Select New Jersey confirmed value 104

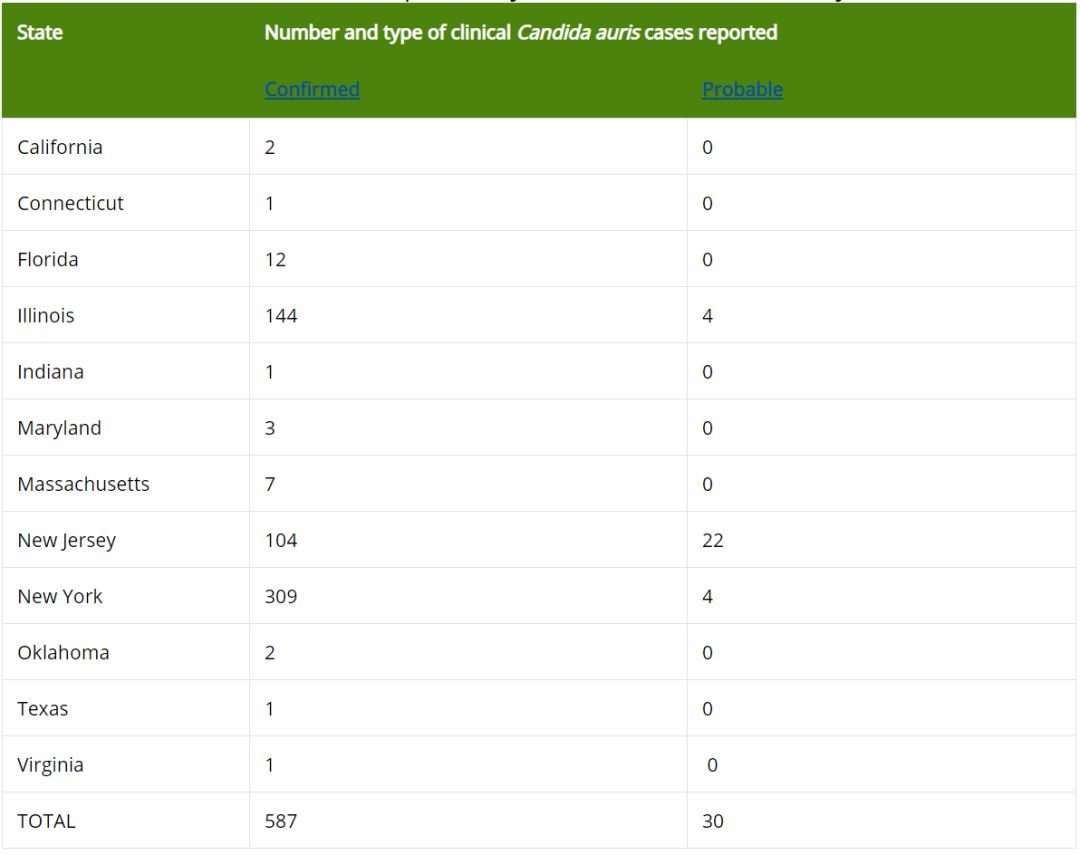(281, 541)
